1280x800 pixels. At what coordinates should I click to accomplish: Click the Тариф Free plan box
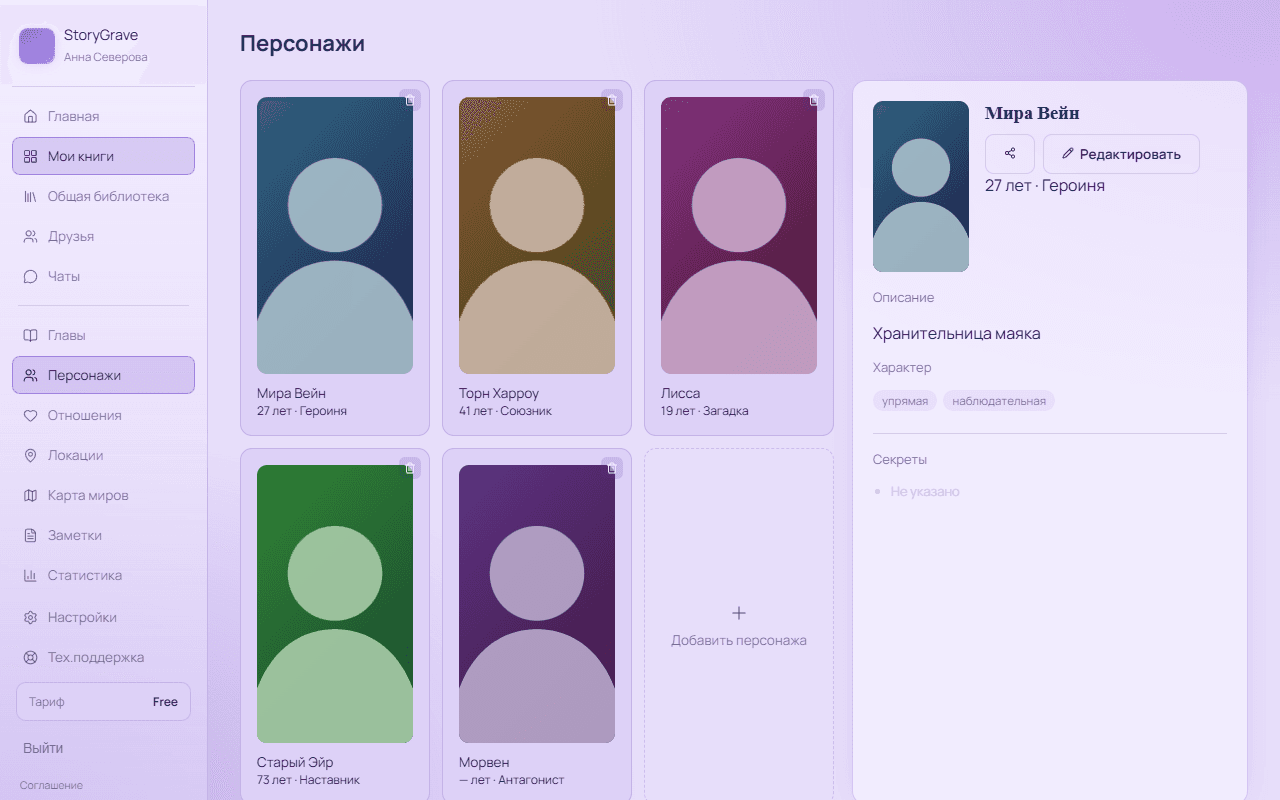click(x=103, y=702)
